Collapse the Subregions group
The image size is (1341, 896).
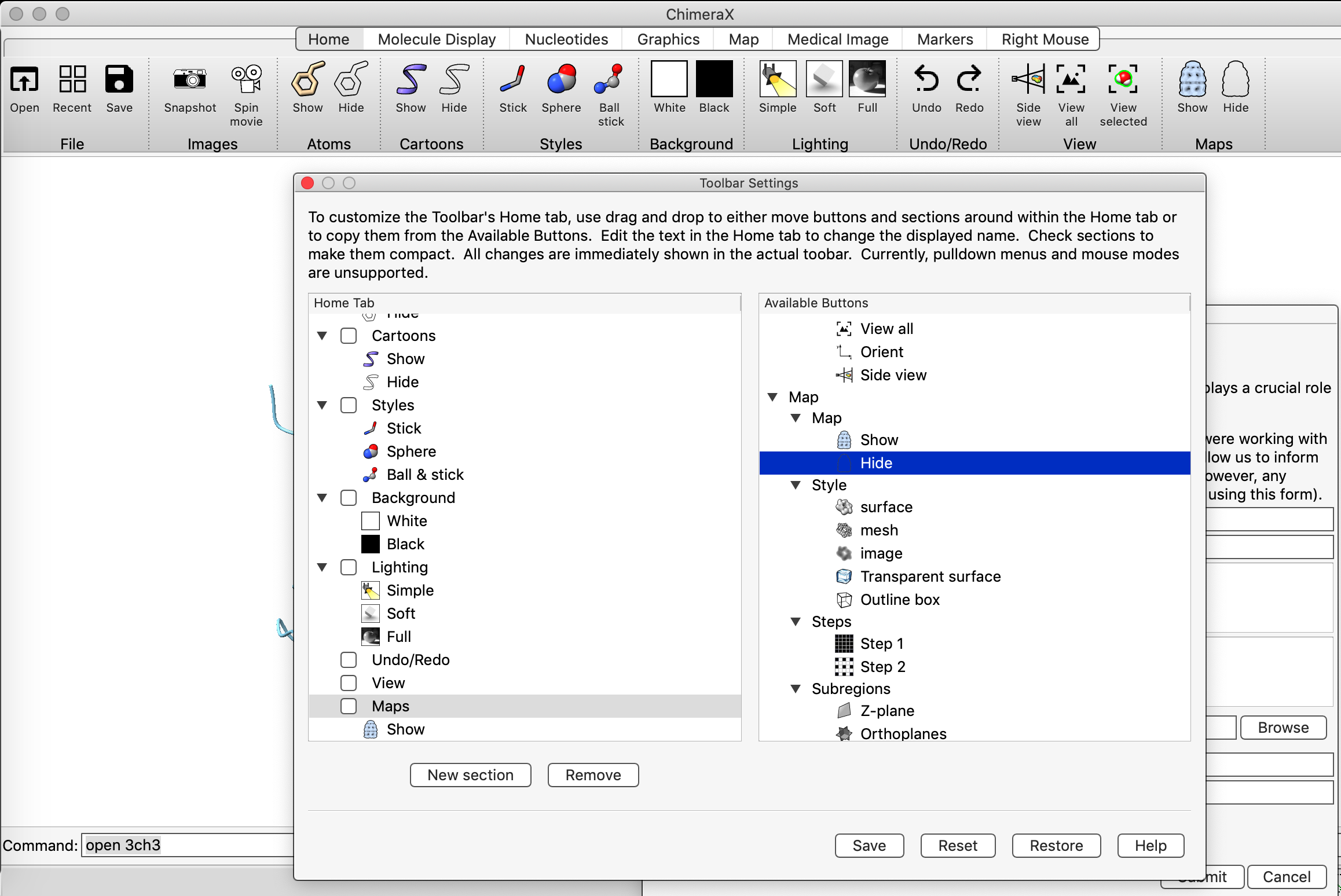pyautogui.click(x=796, y=689)
